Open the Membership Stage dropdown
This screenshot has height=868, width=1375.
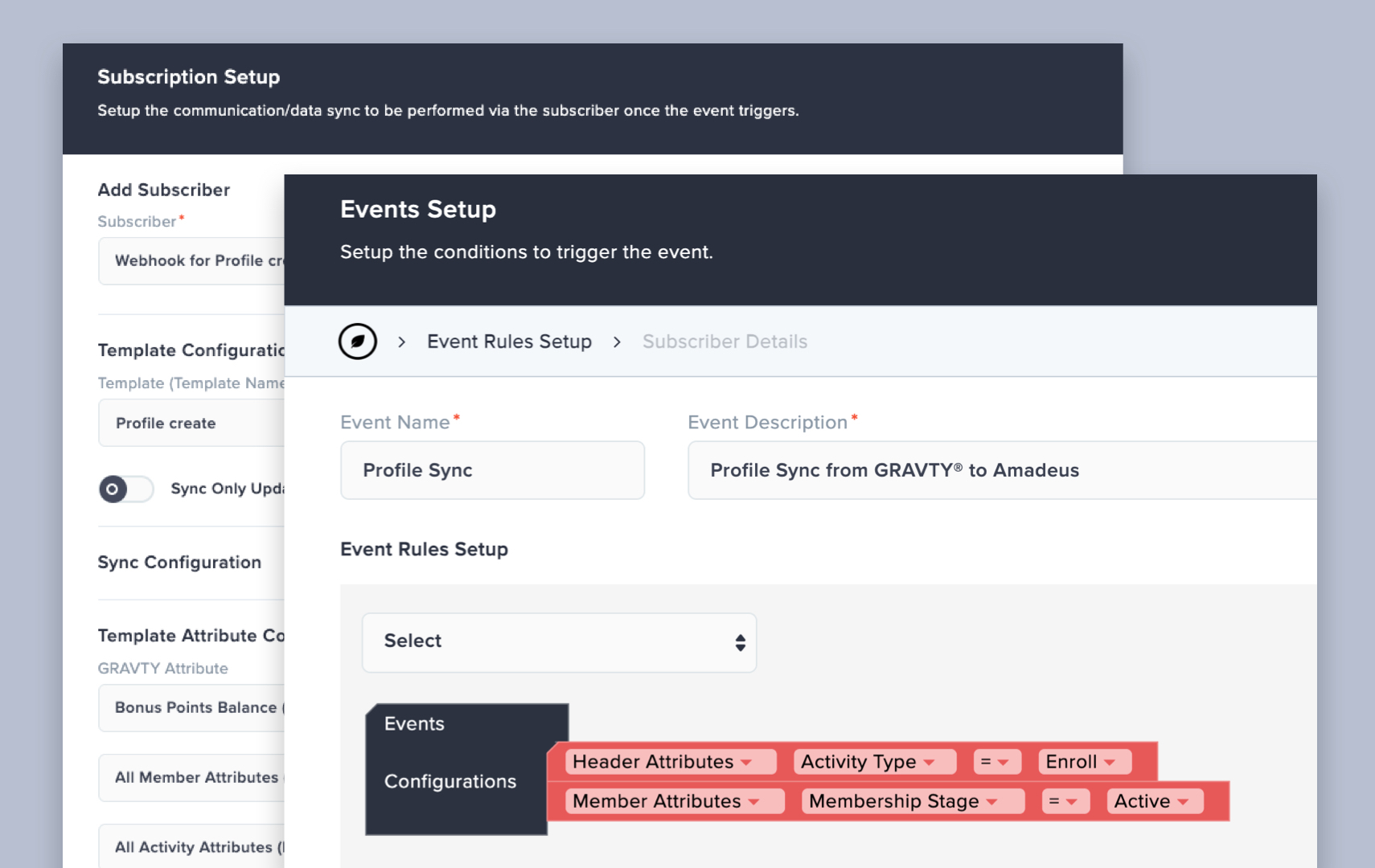coord(913,801)
